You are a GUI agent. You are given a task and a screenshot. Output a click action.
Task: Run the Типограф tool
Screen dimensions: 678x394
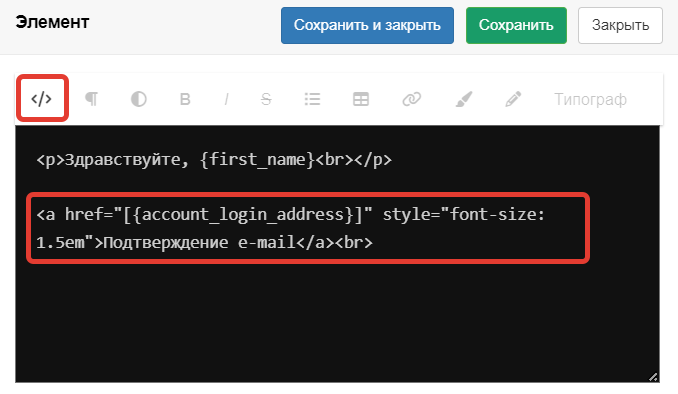point(590,99)
